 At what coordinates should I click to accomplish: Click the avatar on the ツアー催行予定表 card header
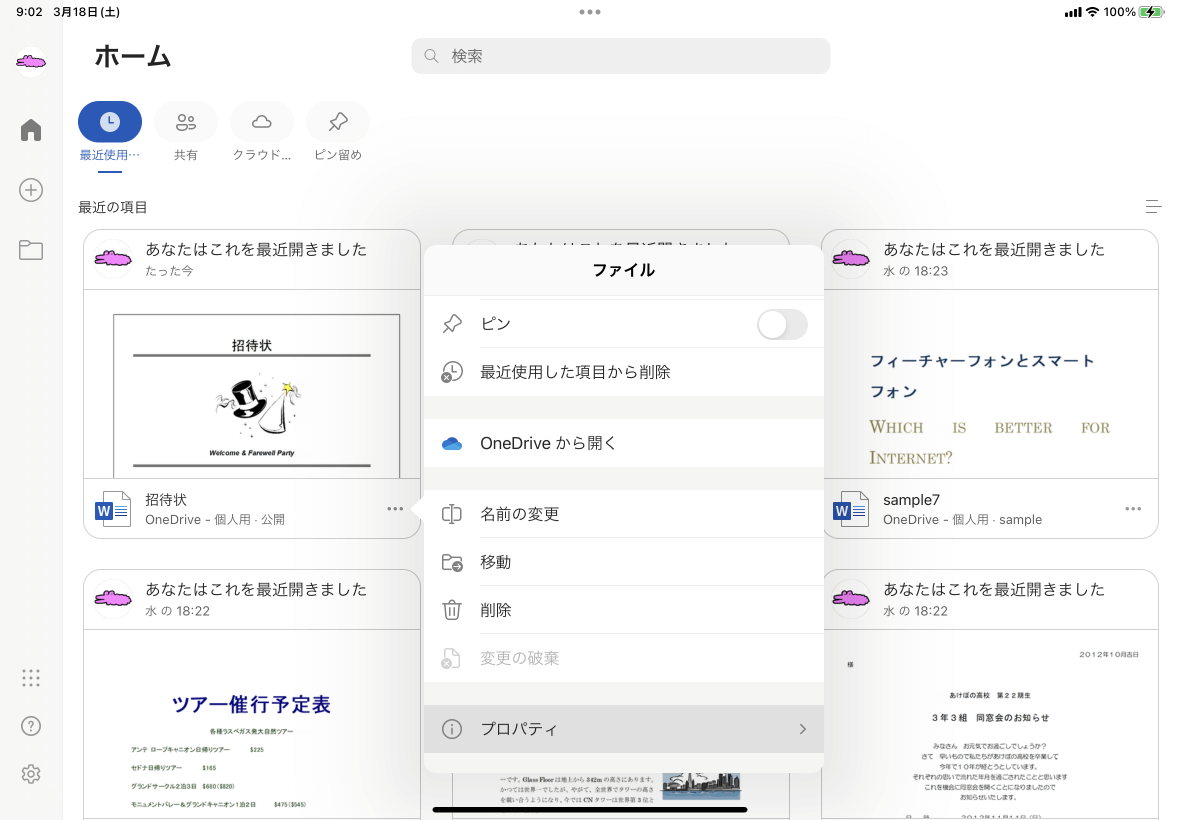tap(113, 599)
